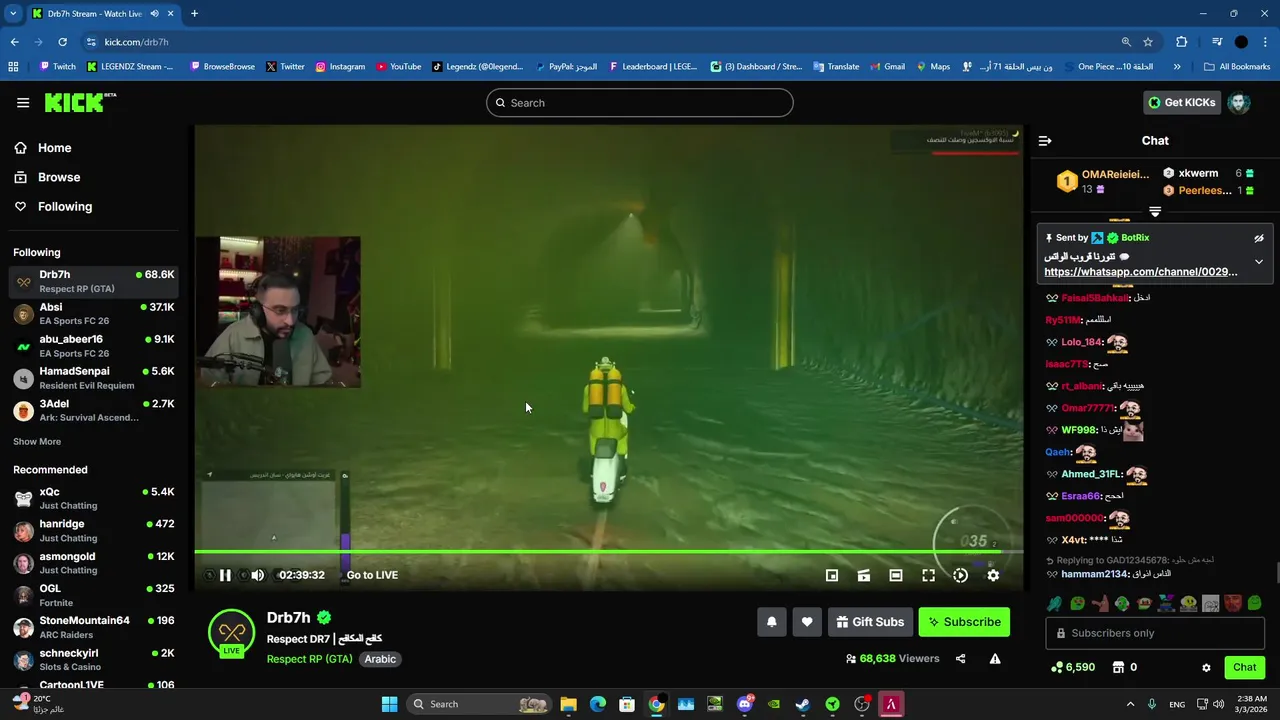This screenshot has width=1280, height=720.
Task: Mute the stream volume speaker icon
Action: point(257,575)
